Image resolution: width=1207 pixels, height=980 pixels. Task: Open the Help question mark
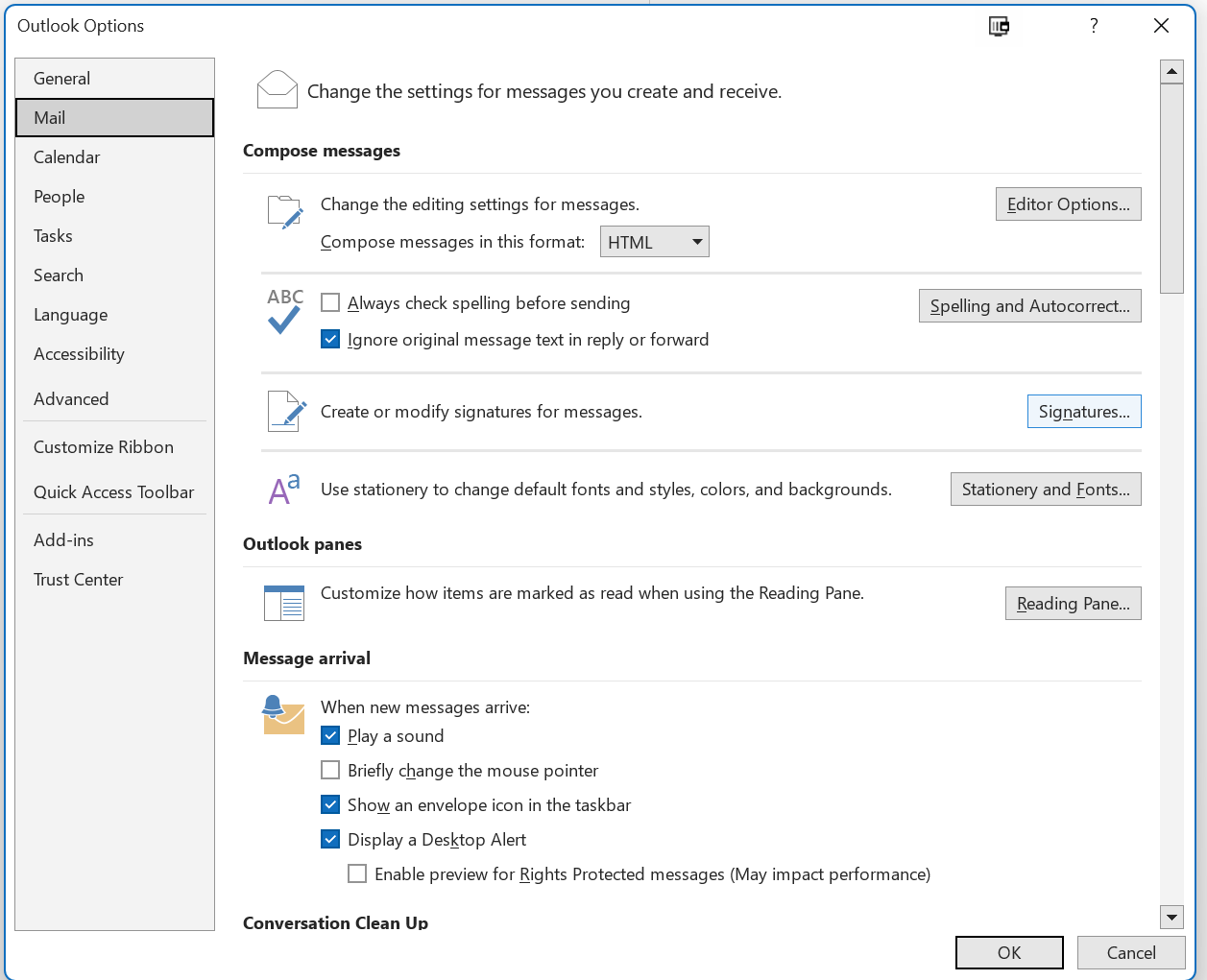[x=1094, y=26]
